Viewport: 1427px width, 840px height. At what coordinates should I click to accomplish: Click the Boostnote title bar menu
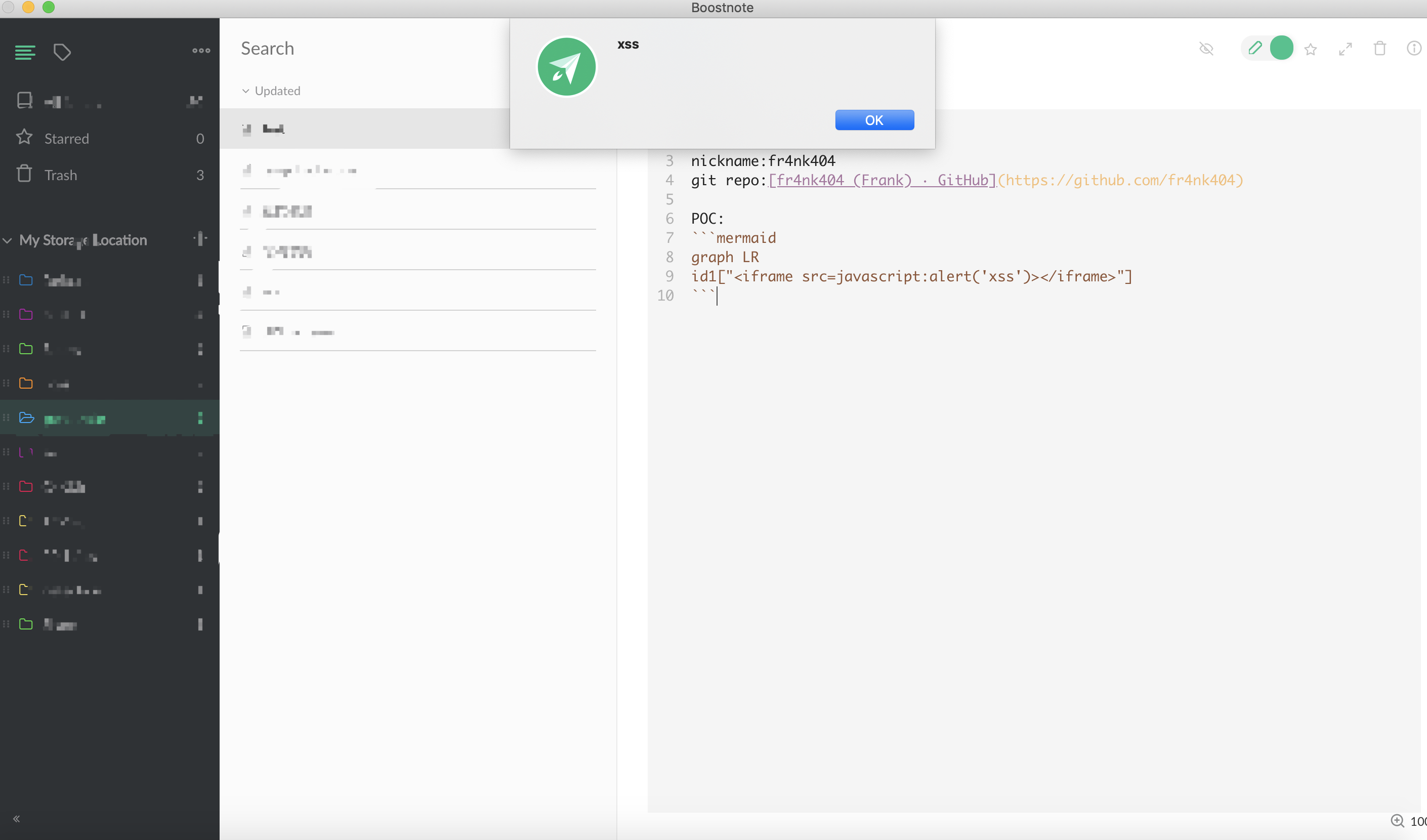(722, 8)
